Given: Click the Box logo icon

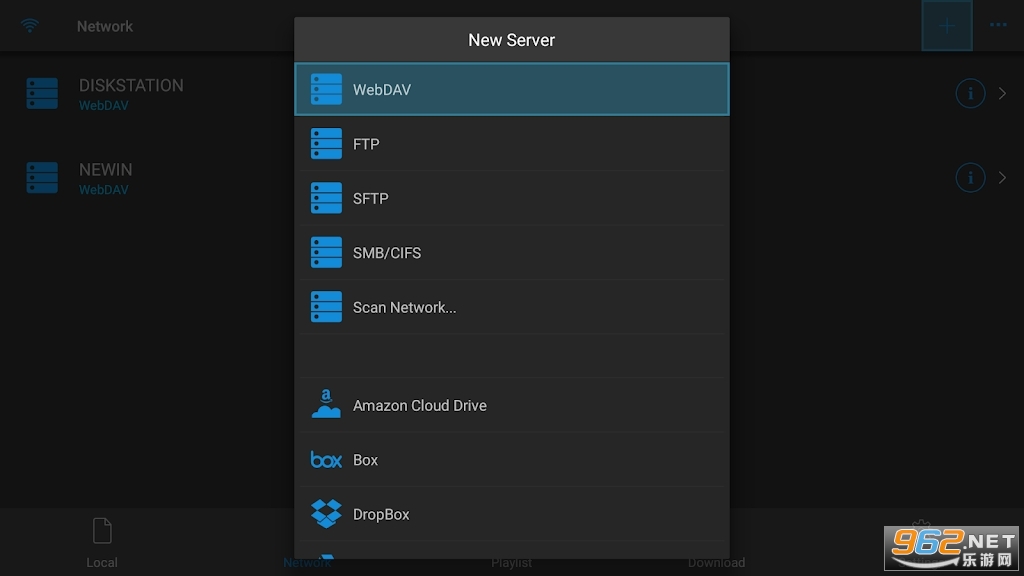Looking at the screenshot, I should 326,460.
